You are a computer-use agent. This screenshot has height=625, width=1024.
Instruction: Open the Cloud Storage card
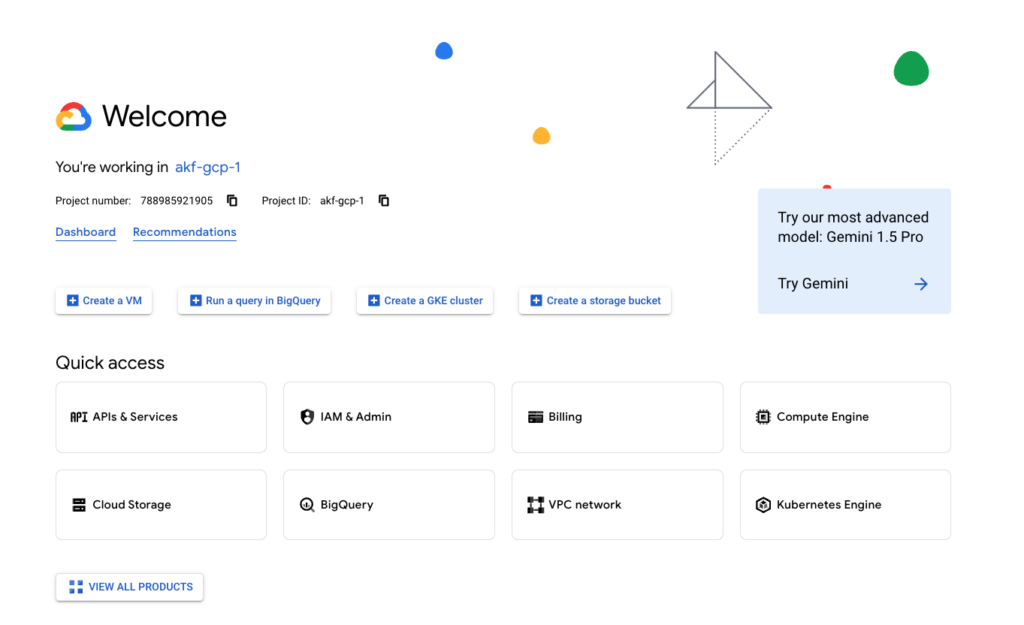click(x=161, y=505)
